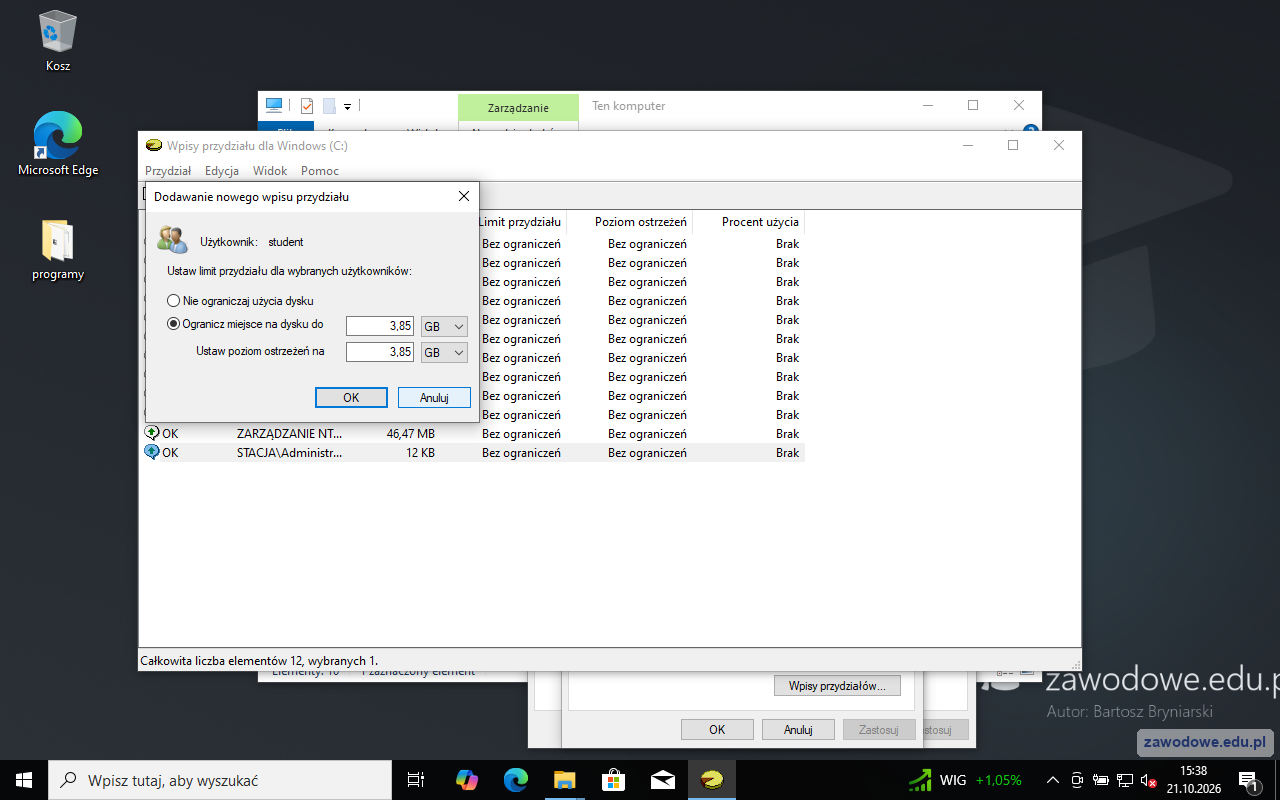Click the battery power tray icon
This screenshot has height=800, width=1280.
pos(1101,780)
